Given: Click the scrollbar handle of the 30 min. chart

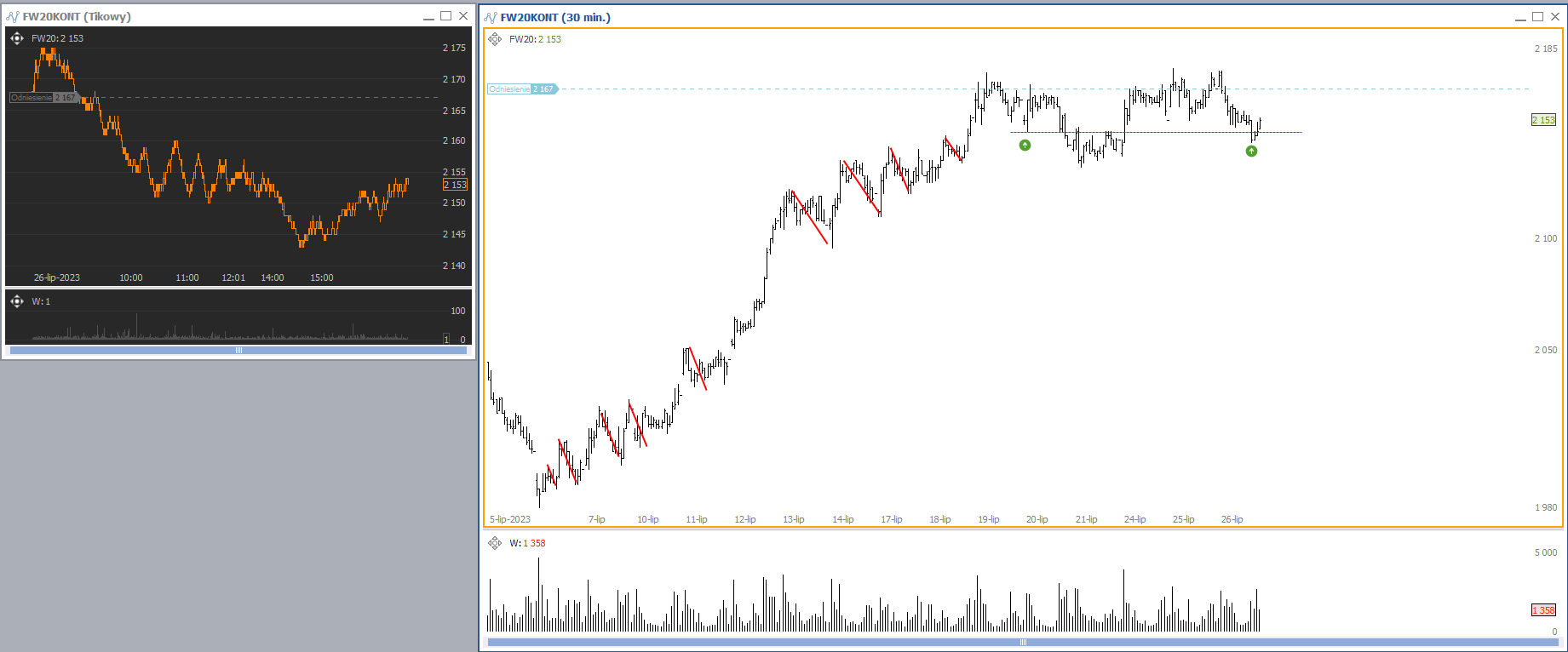Looking at the screenshot, I should pyautogui.click(x=1023, y=643).
